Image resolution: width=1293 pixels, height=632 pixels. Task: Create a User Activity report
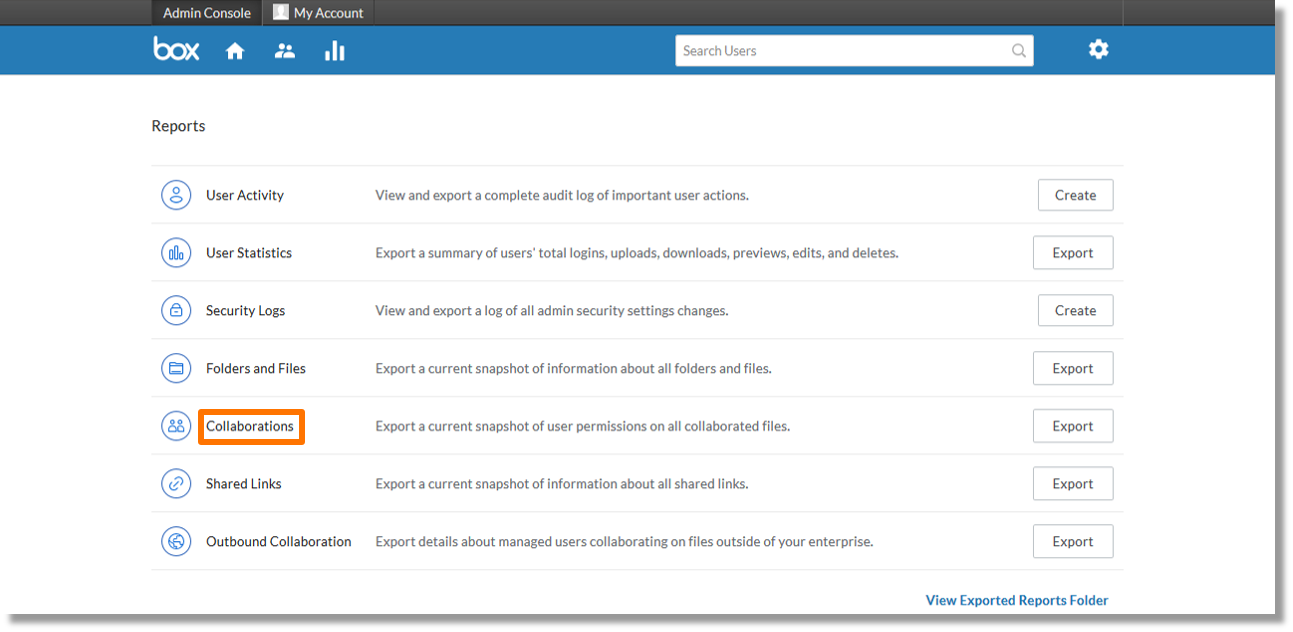[x=1075, y=195]
